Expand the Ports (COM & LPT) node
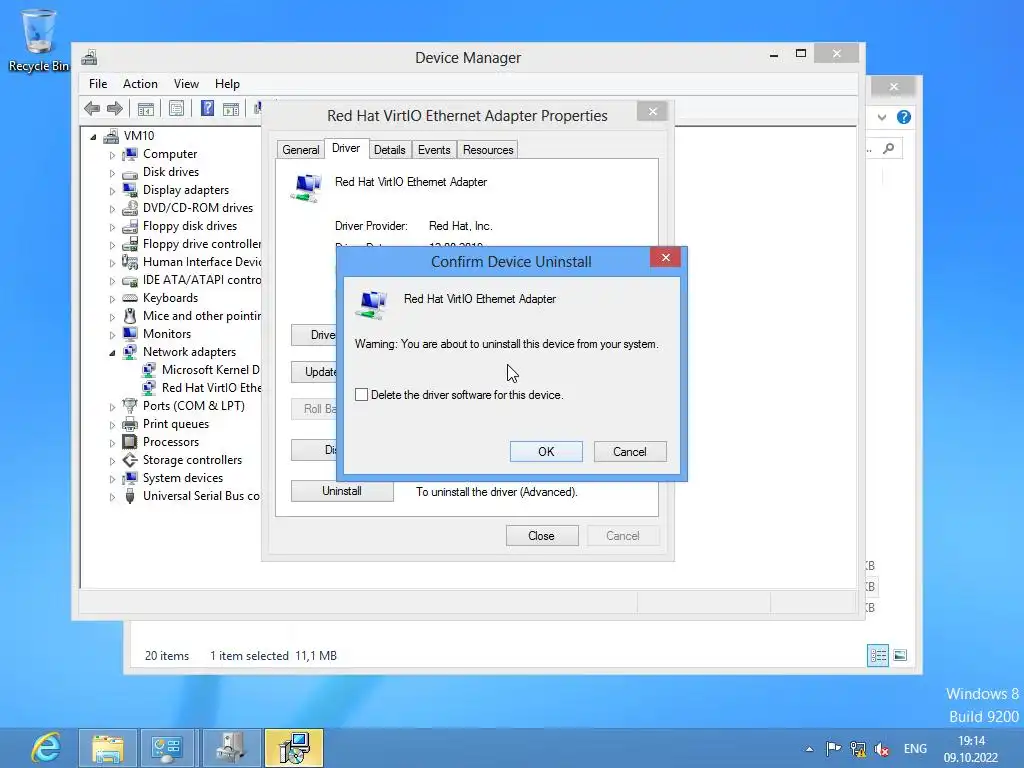1024x768 pixels. (112, 407)
